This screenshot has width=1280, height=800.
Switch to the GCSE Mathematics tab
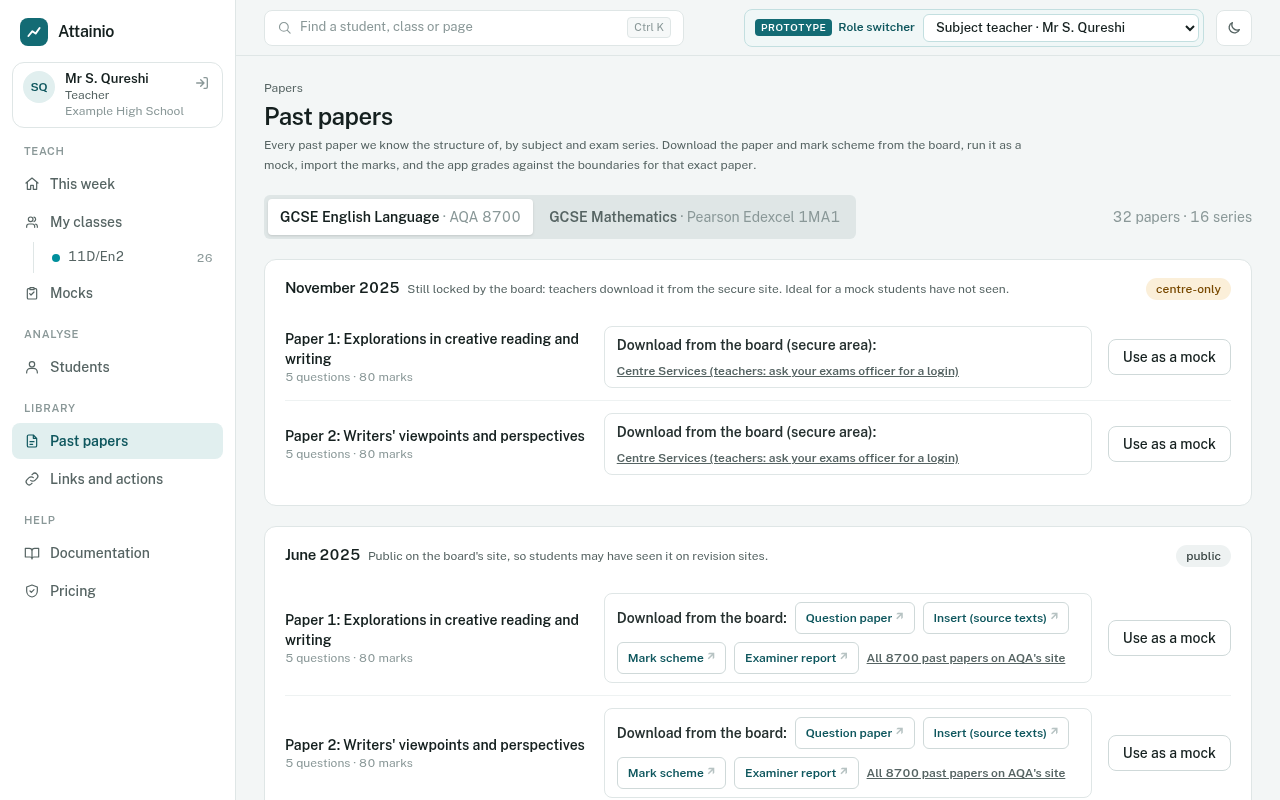694,217
